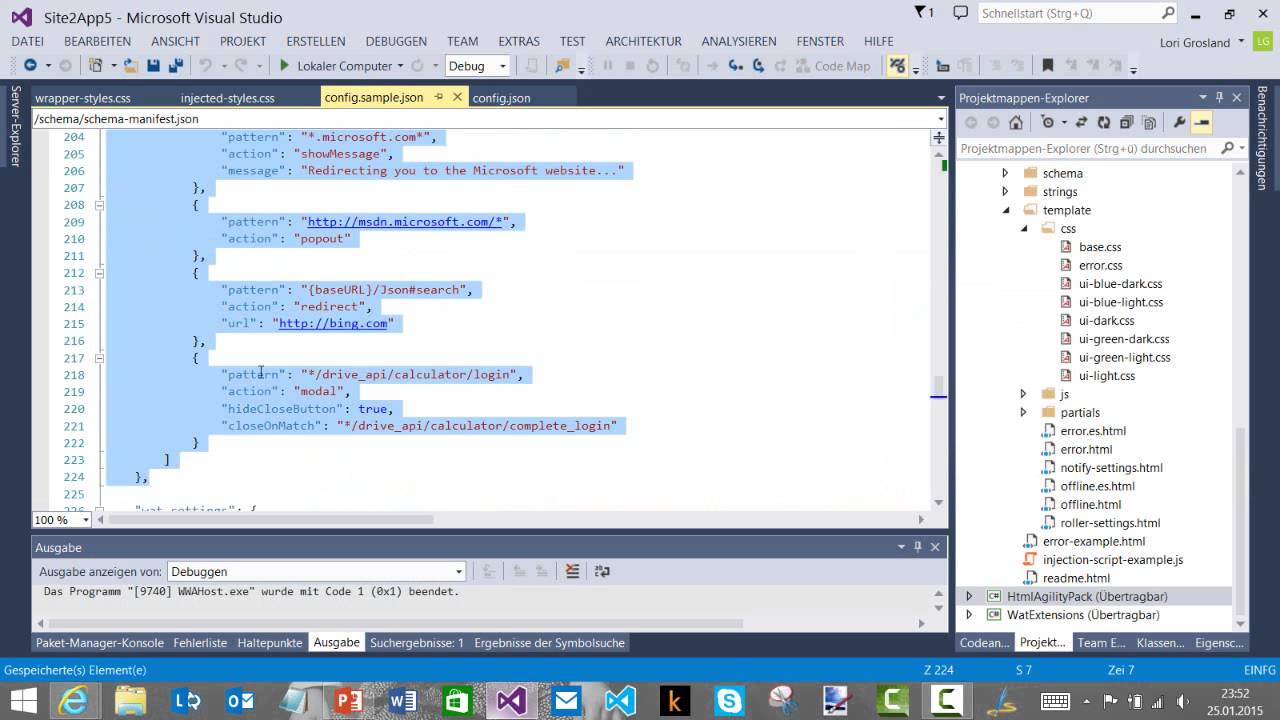Open the Haltepunkte tab
This screenshot has width=1280, height=720.
(x=270, y=643)
